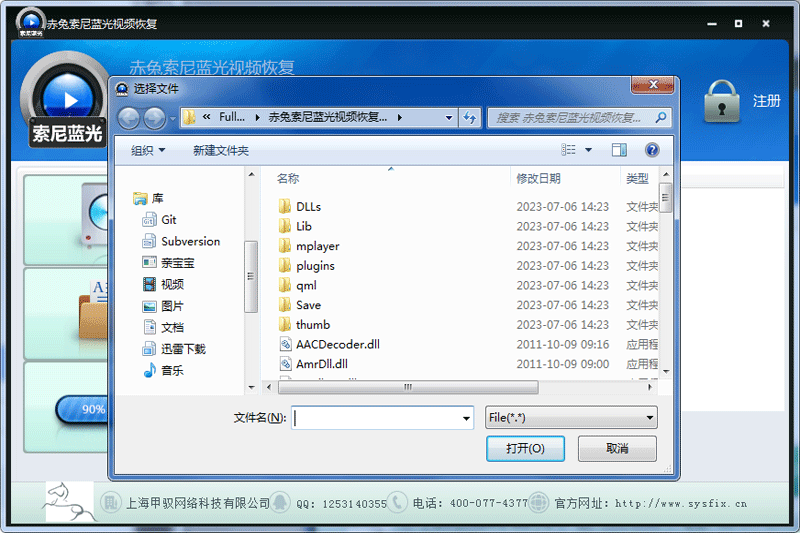The image size is (800, 533).
Task: Sort by 类型 column header
Action: [639, 179]
